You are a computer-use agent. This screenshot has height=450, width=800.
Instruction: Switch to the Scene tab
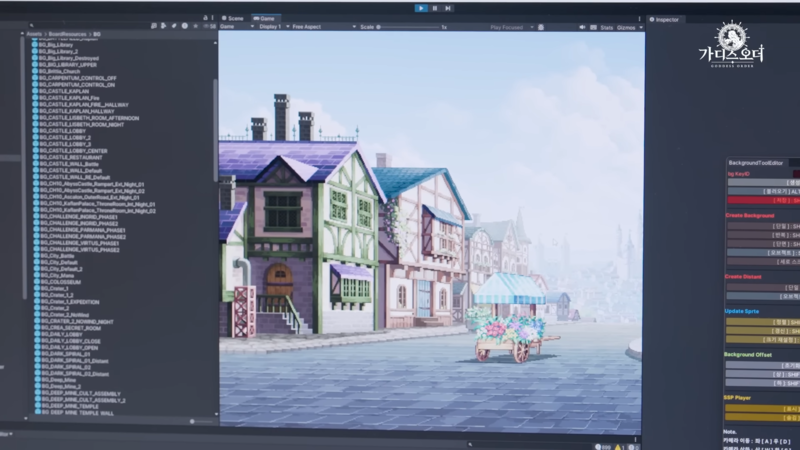(x=234, y=18)
